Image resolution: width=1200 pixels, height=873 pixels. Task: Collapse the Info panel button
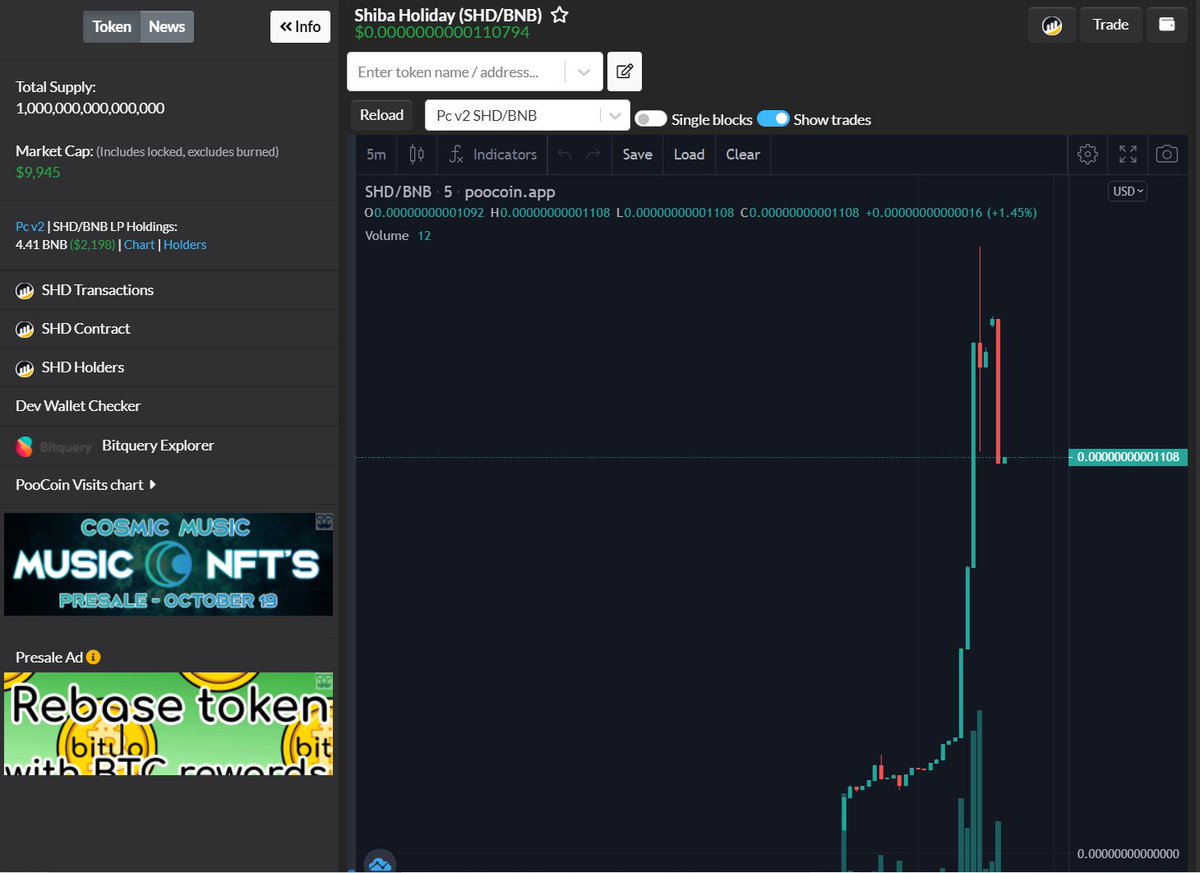(x=300, y=27)
